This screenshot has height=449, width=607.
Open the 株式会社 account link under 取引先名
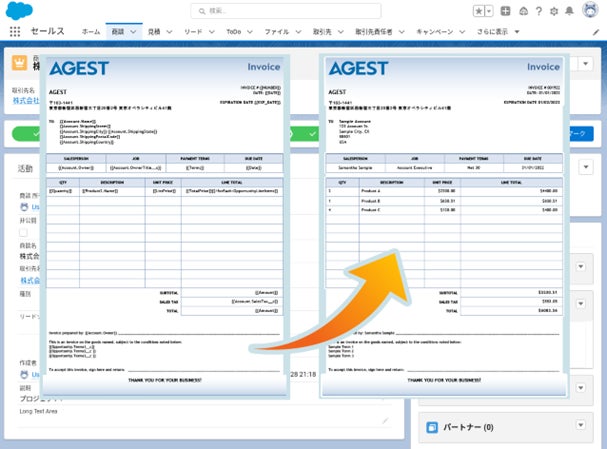[26, 101]
